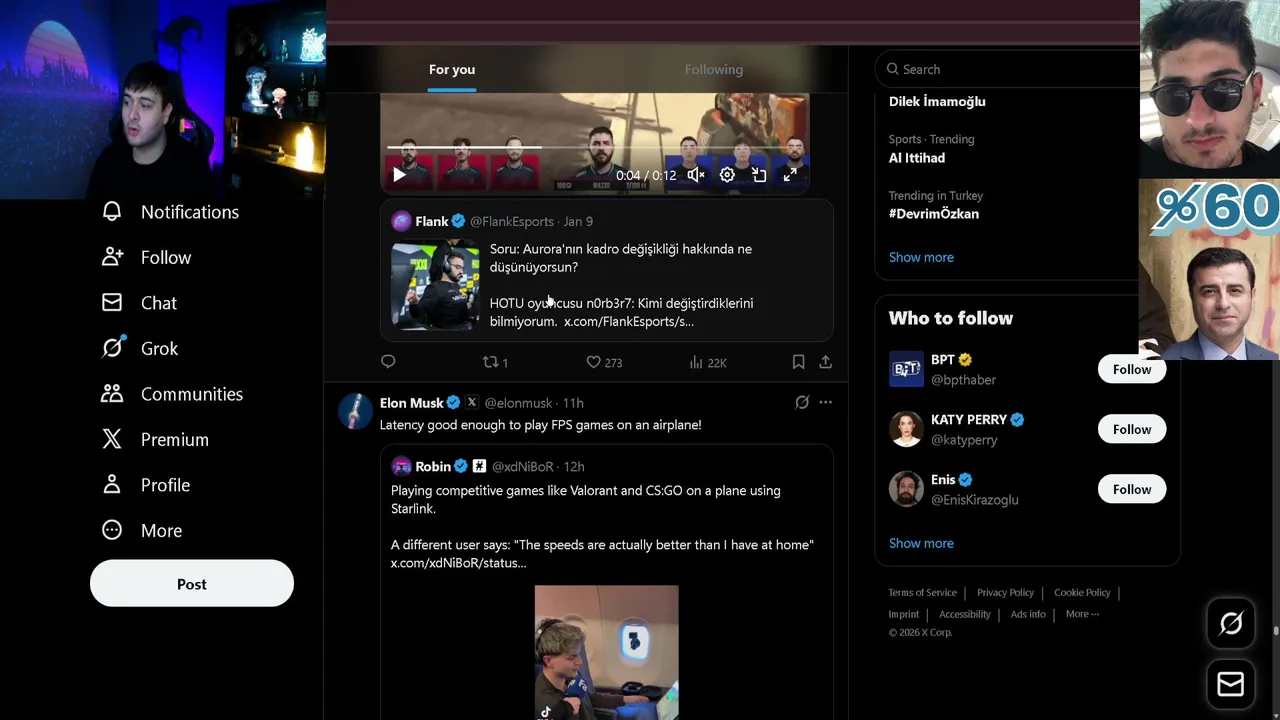Open Enis profile avatar
The image size is (1280, 720).
(906, 489)
